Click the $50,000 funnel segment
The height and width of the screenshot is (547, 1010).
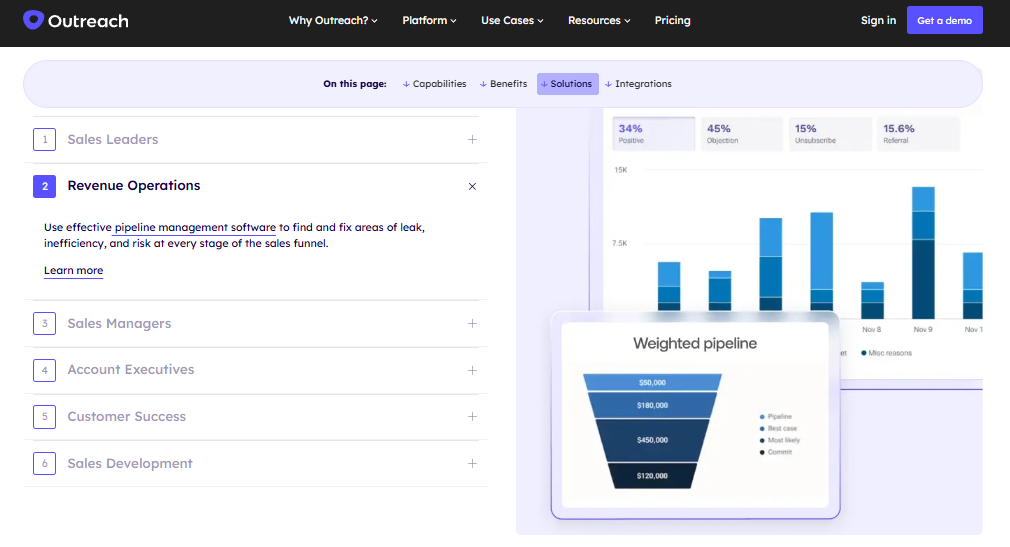pos(652,383)
